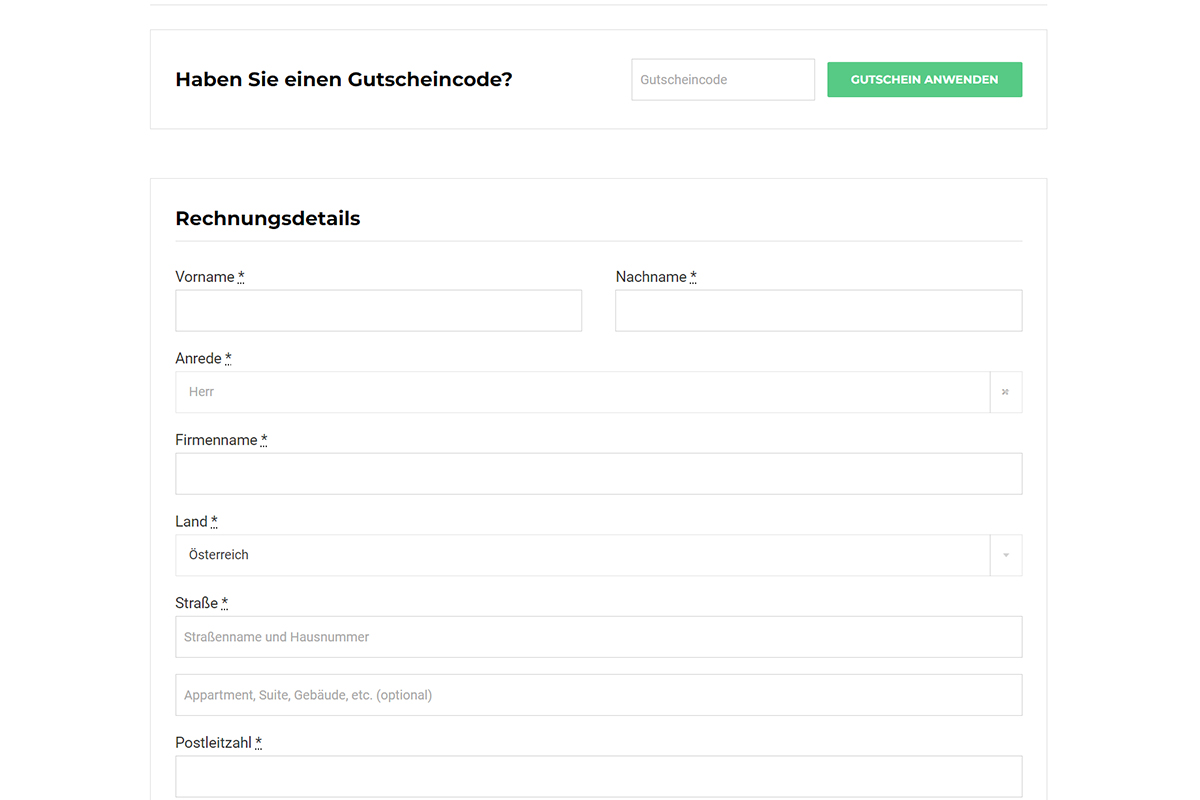Open the Anrede dropdown showing Herr
Screen dimensions: 1200x800
[582, 392]
